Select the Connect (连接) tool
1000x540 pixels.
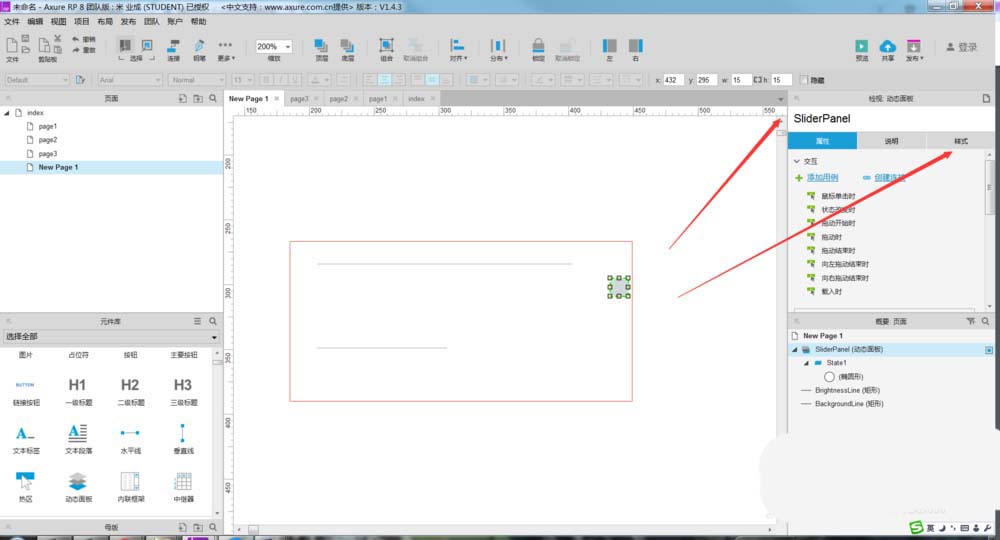click(x=173, y=50)
